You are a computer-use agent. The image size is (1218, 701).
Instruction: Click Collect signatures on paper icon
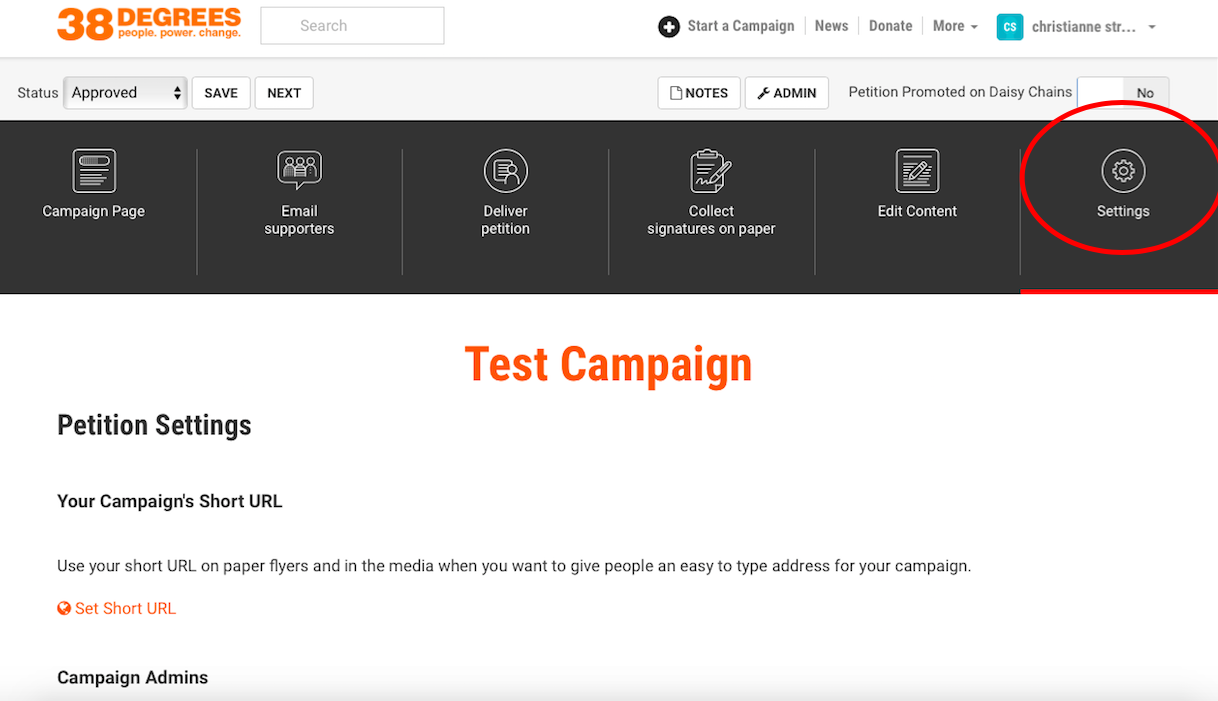tap(711, 171)
